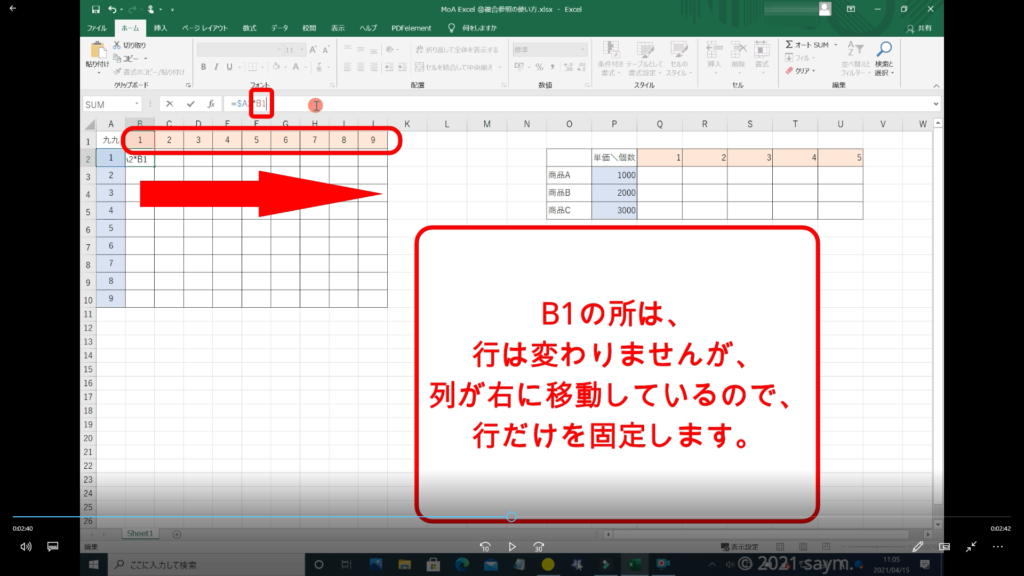Click the add new sheet plus icon
This screenshot has height=576, width=1024.
[x=177, y=534]
